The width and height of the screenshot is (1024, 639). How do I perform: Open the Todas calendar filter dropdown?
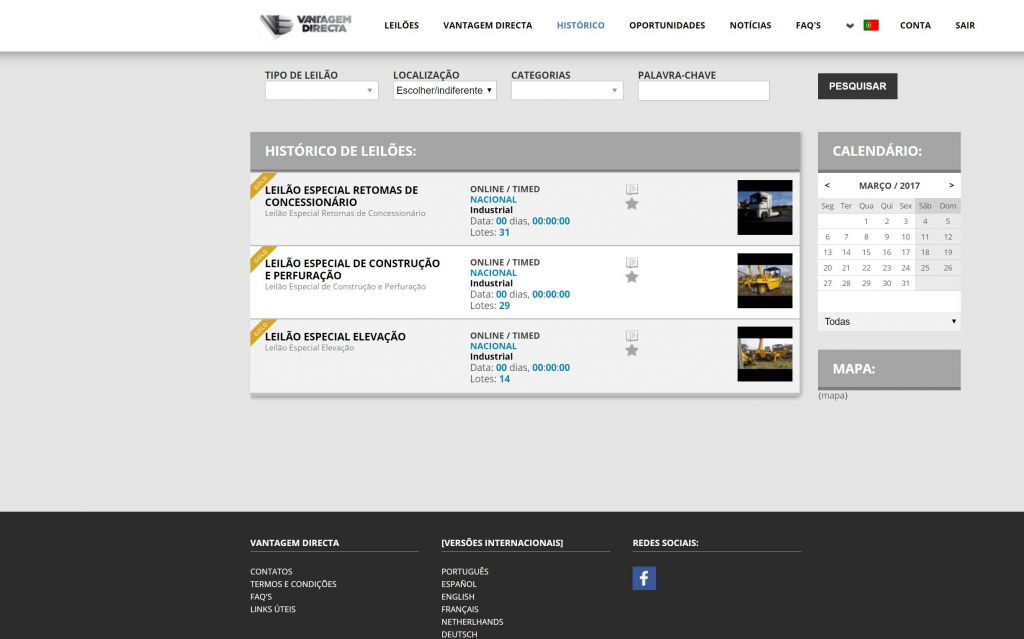pos(889,322)
